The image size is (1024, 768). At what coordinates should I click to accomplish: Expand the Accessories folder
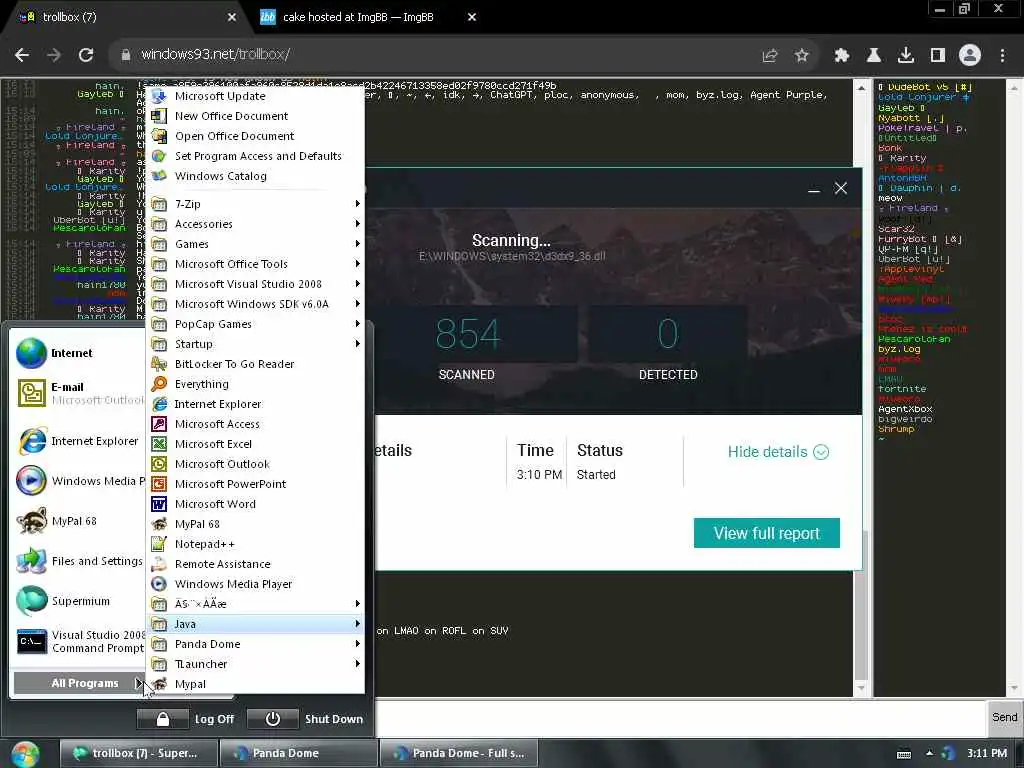(x=255, y=224)
